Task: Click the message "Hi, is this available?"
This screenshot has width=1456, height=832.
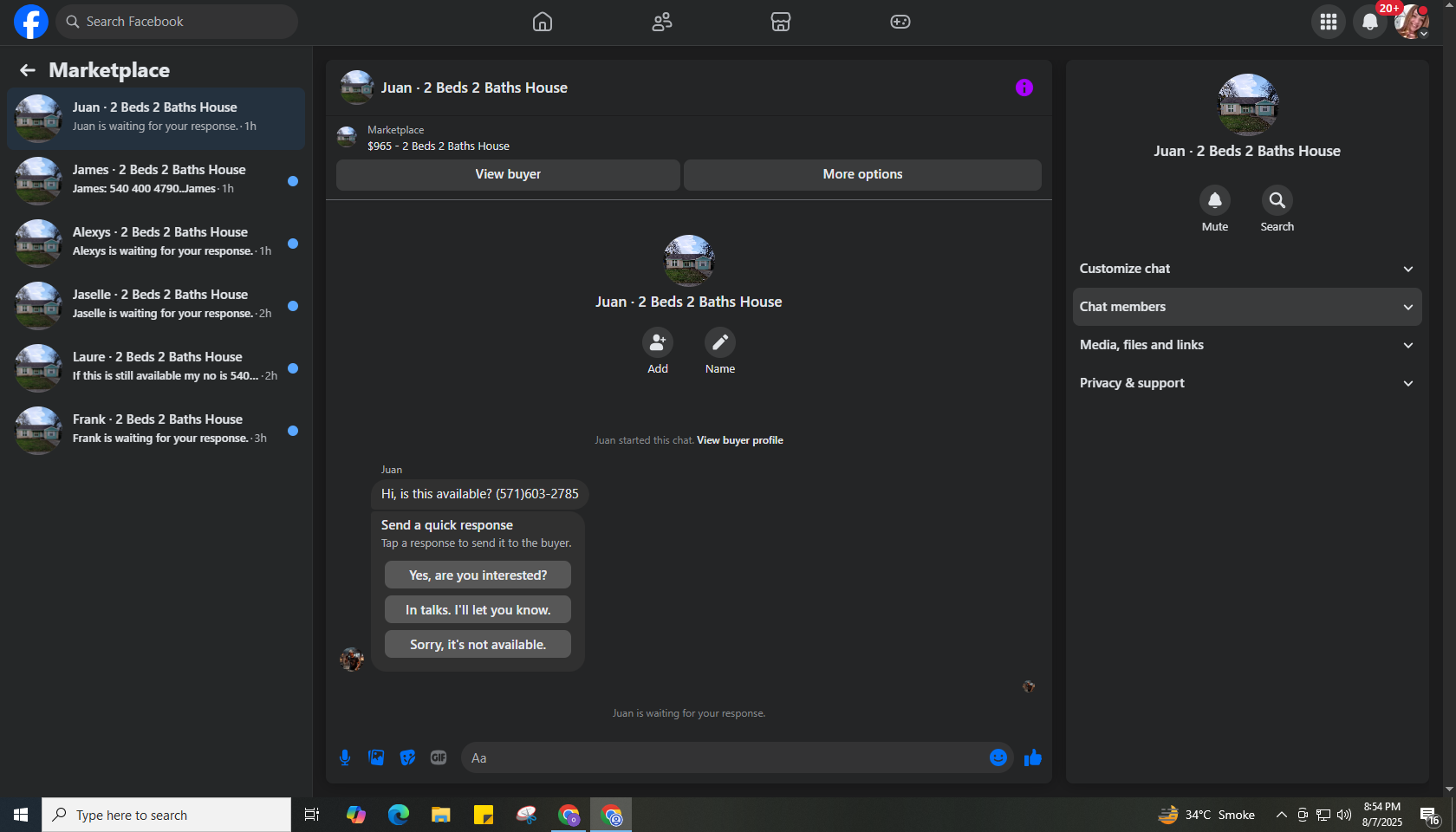Action: pyautogui.click(x=480, y=494)
